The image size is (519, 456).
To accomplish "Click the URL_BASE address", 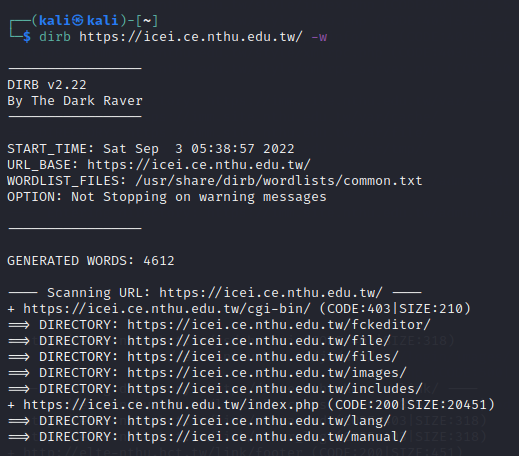I will coord(199,165).
